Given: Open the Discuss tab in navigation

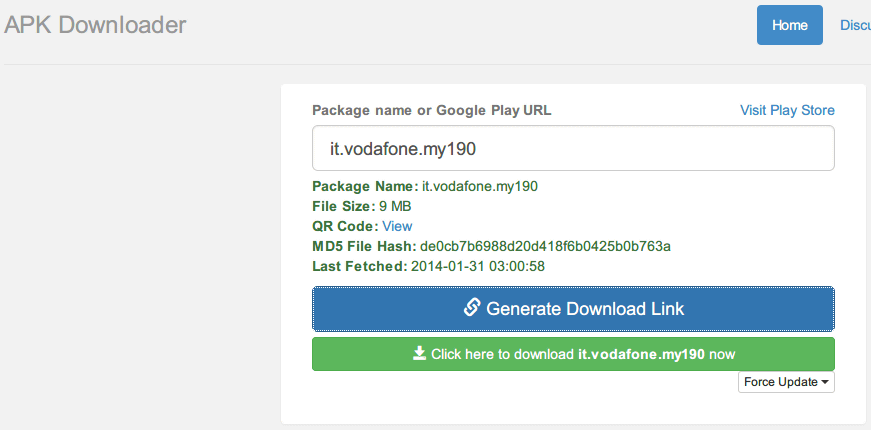Looking at the screenshot, I should 855,25.
